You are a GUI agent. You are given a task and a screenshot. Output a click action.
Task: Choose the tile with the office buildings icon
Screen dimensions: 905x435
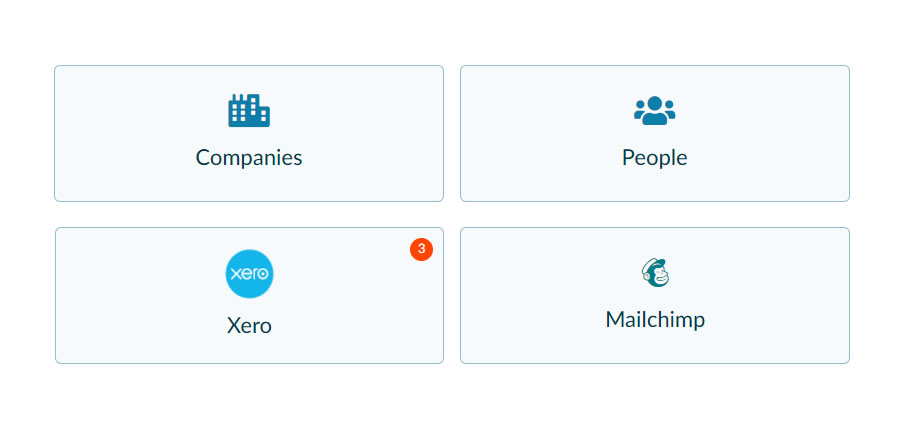point(249,133)
